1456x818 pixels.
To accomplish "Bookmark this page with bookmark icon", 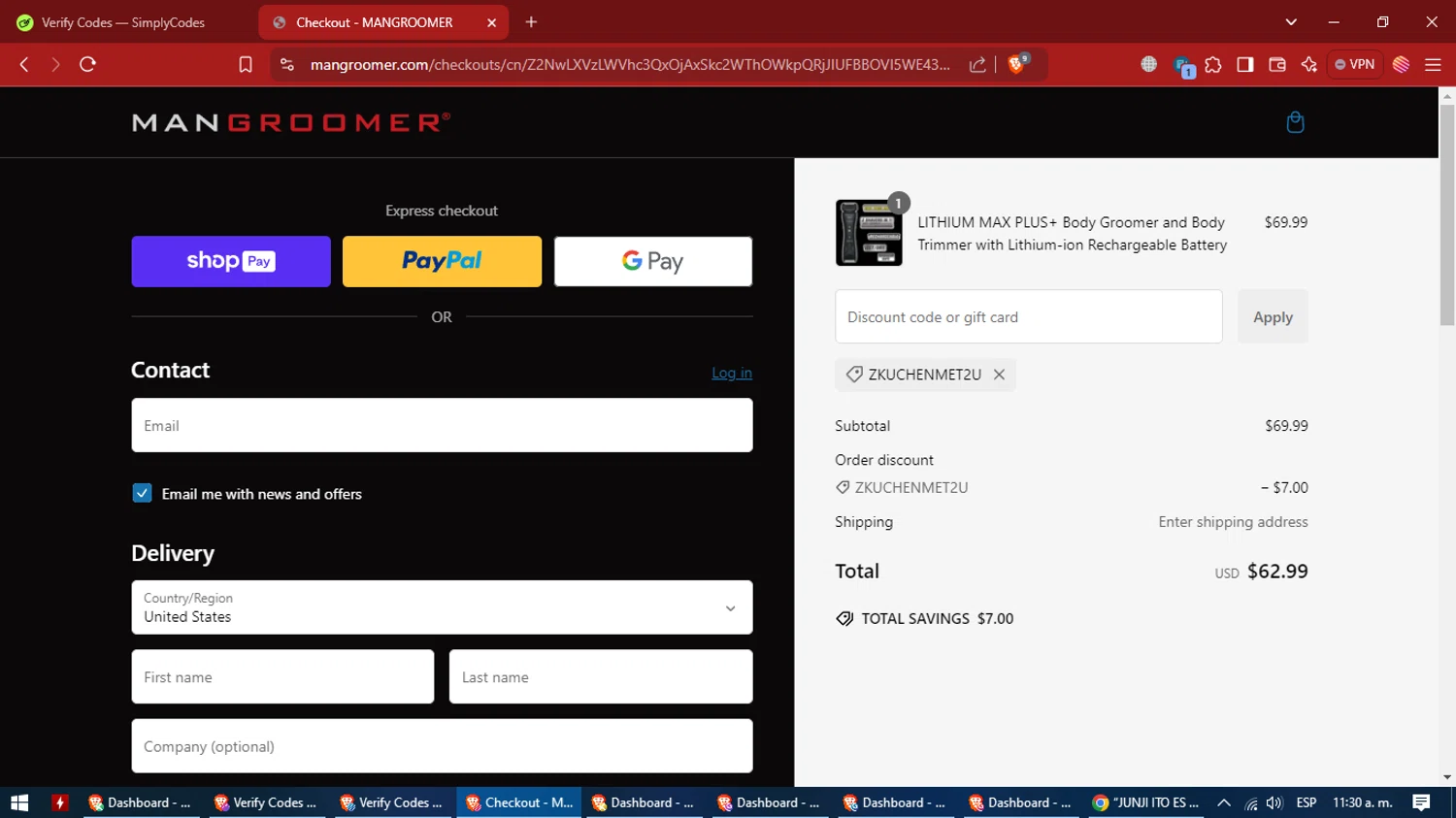I will coord(245,64).
